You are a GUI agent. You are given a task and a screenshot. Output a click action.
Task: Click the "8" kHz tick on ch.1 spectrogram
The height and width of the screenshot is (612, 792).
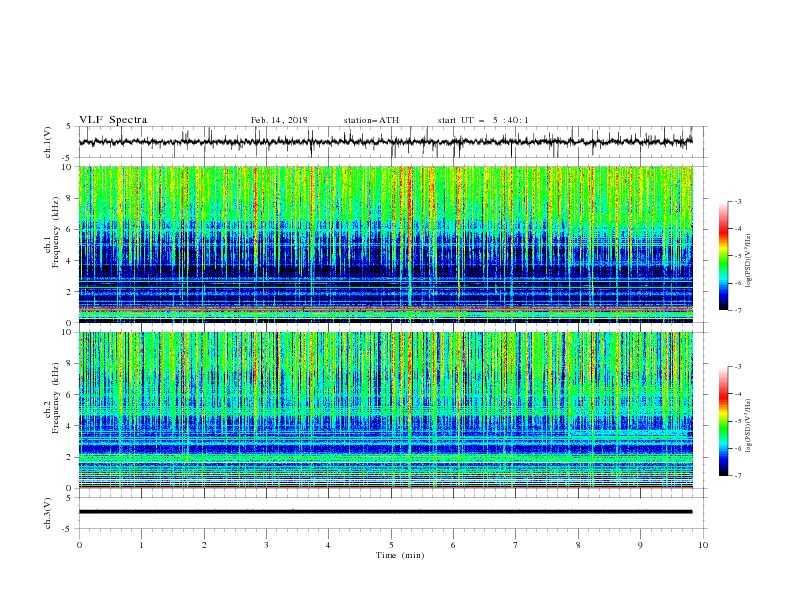point(69,198)
